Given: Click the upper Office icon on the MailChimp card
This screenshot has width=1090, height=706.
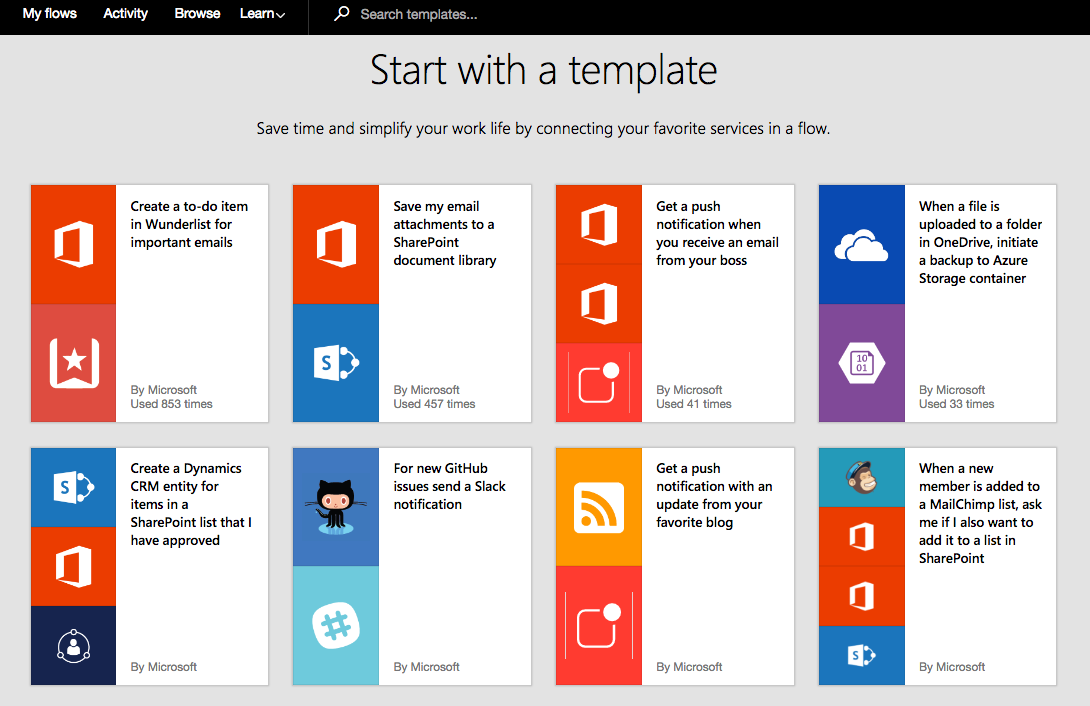Looking at the screenshot, I should tap(862, 537).
